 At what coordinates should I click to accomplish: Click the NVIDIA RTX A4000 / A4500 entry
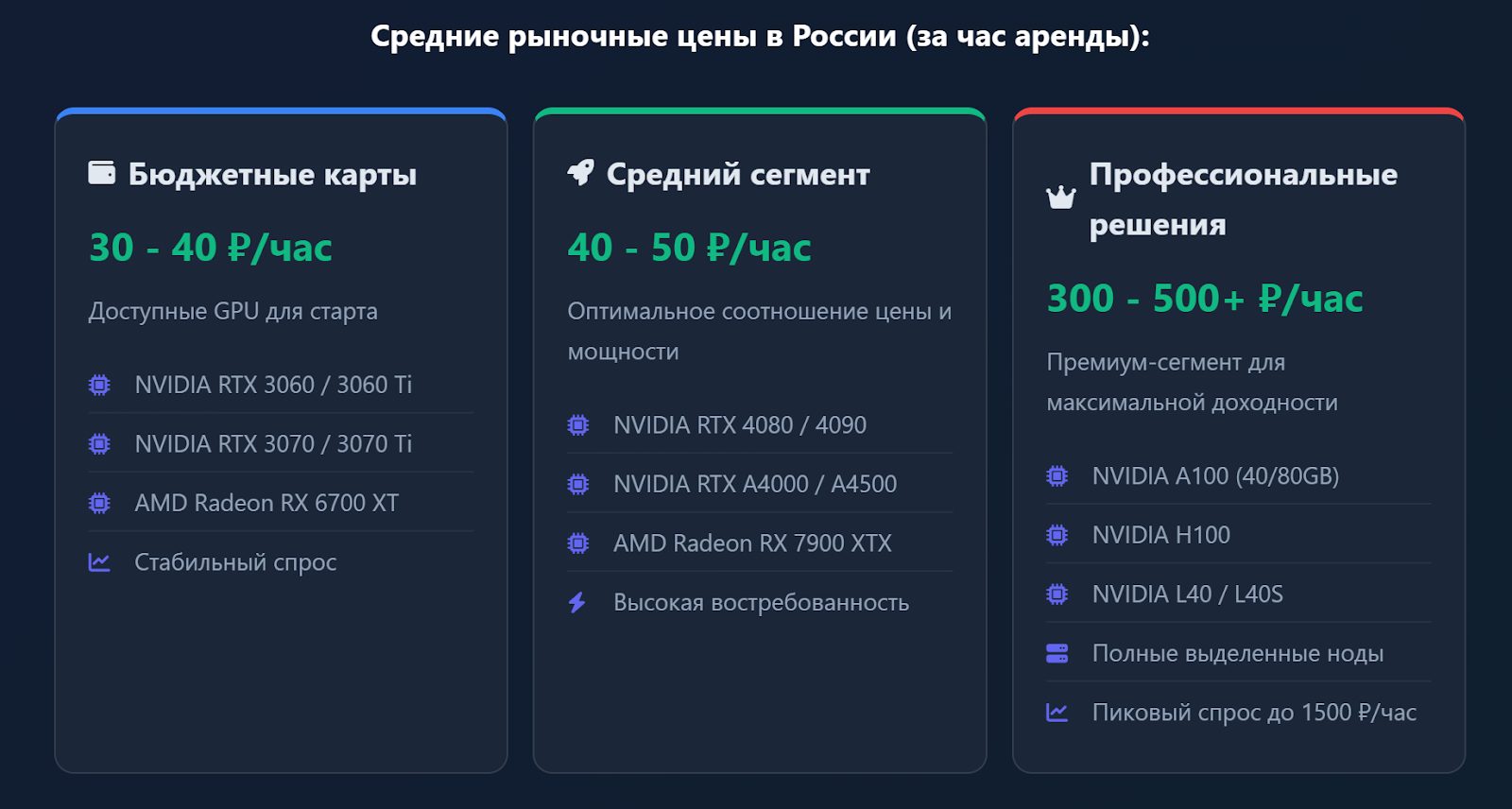(754, 484)
